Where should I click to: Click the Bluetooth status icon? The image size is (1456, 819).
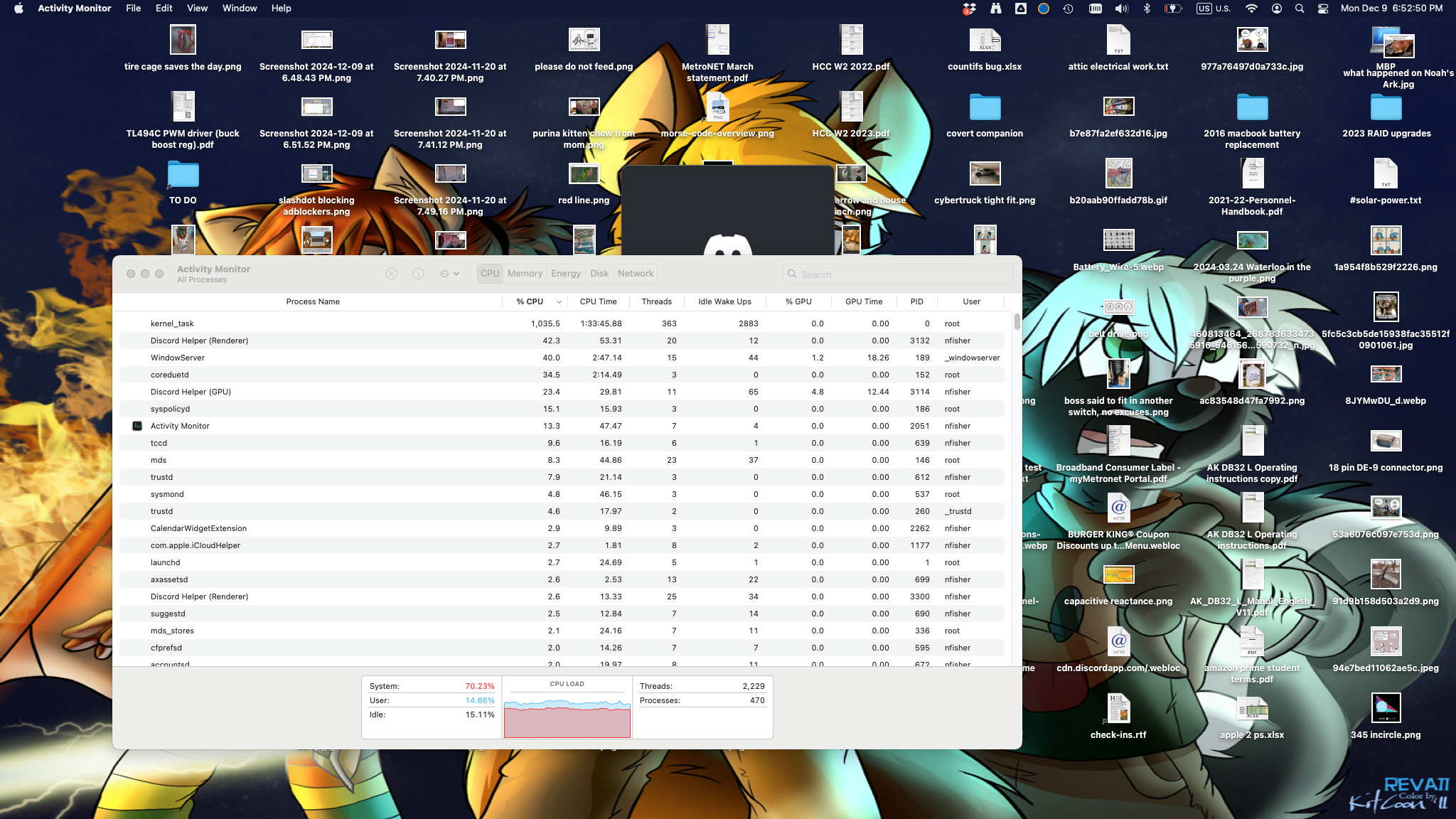[1146, 9]
